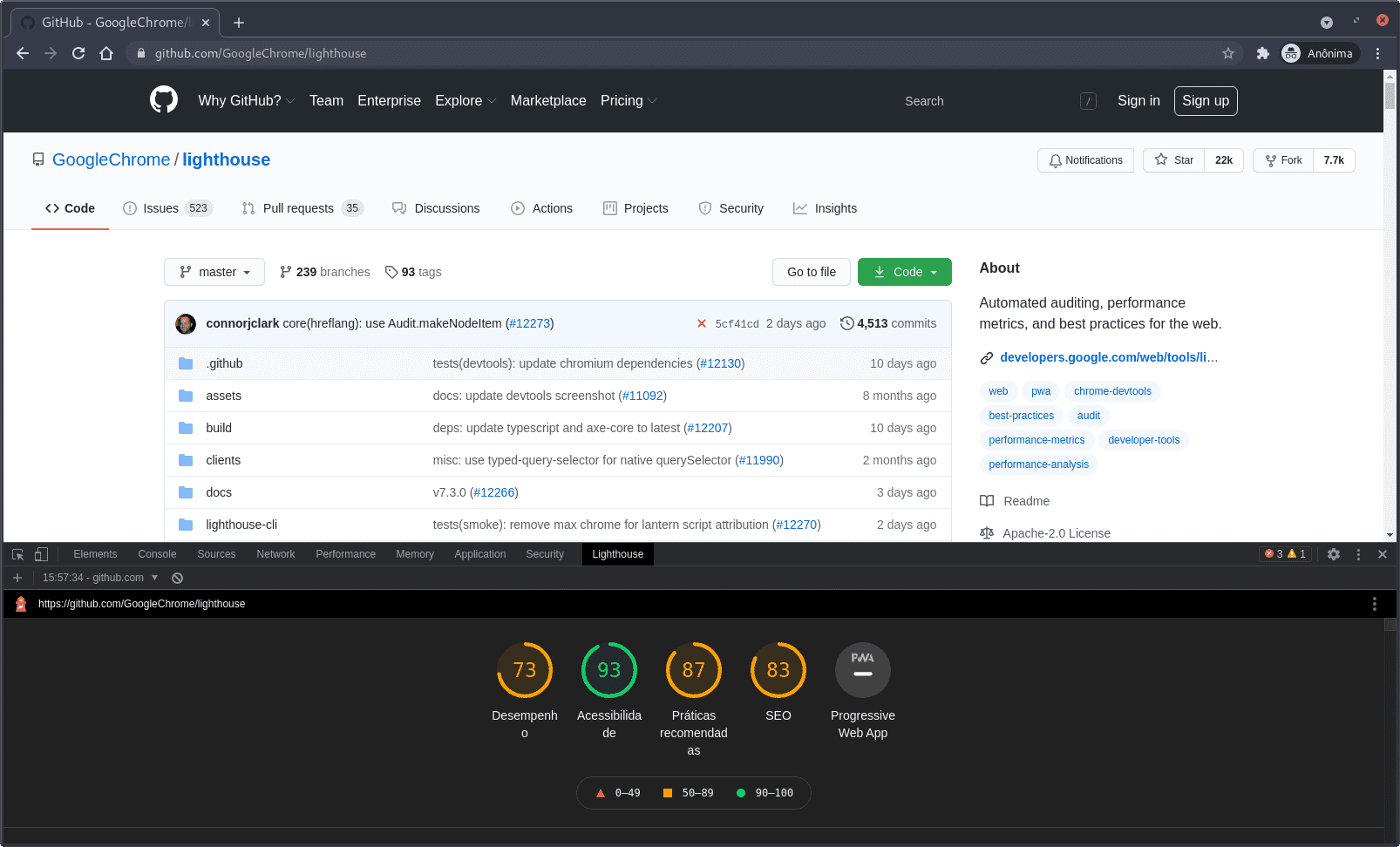Bookmark this page with the star icon
The height and width of the screenshot is (847, 1400).
(1228, 53)
